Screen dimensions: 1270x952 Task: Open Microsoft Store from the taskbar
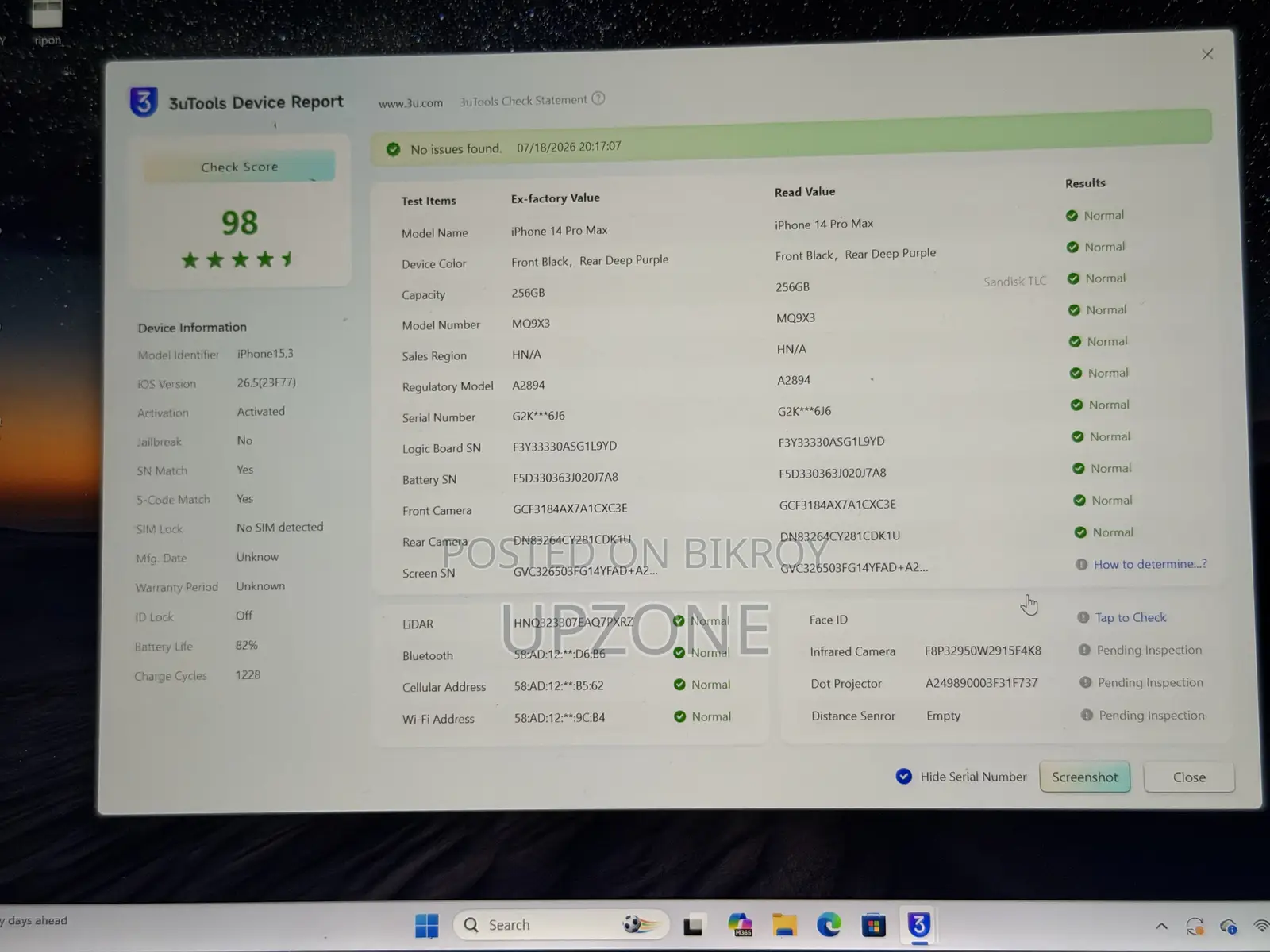tap(873, 925)
